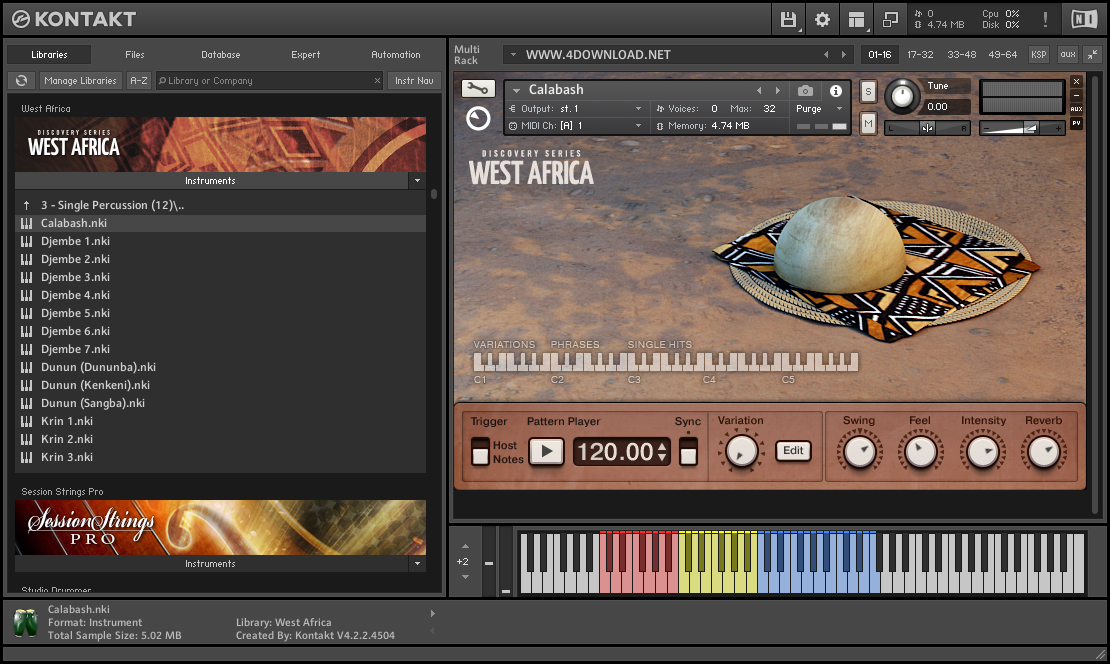Open the workspace layout icon

point(856,19)
